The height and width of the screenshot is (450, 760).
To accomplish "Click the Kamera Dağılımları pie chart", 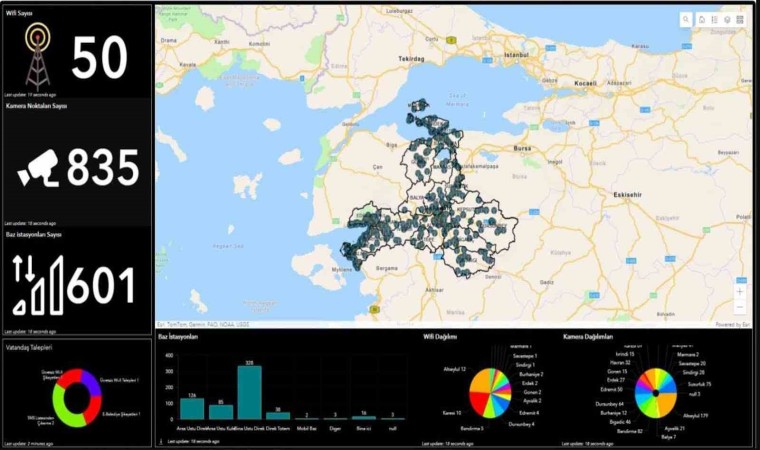I will point(655,391).
